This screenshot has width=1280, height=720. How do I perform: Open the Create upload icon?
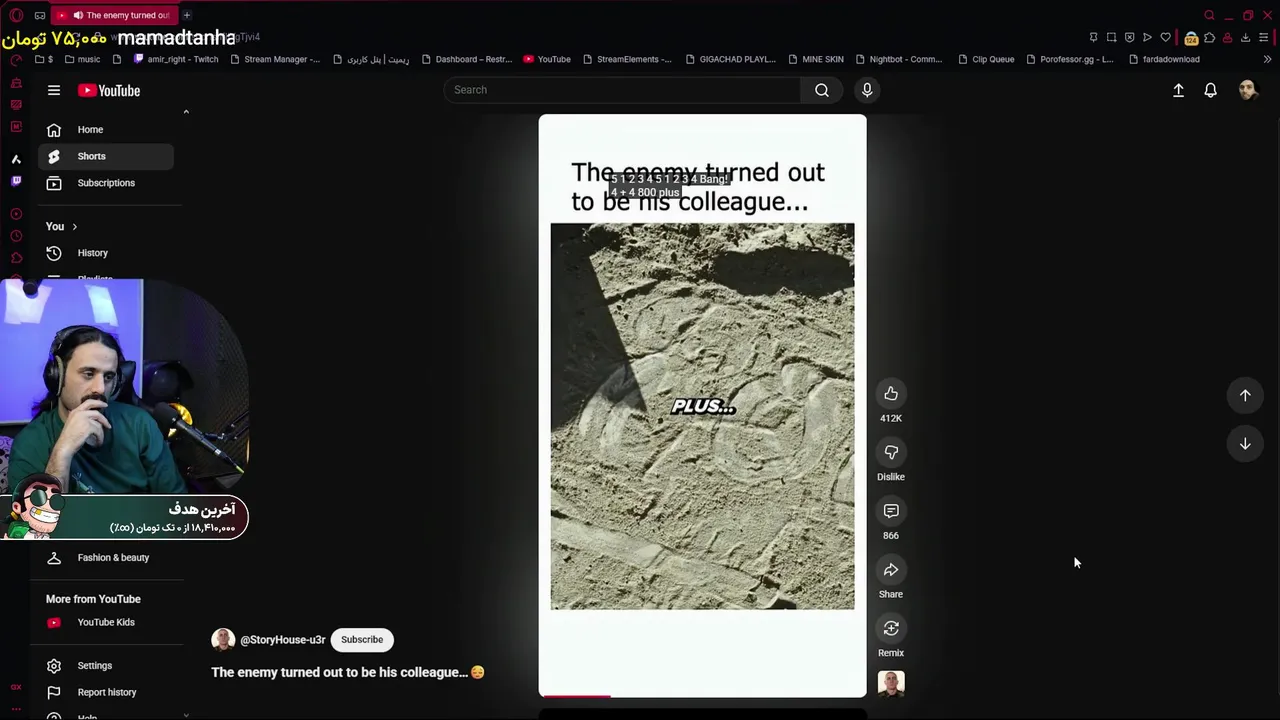point(1178,90)
